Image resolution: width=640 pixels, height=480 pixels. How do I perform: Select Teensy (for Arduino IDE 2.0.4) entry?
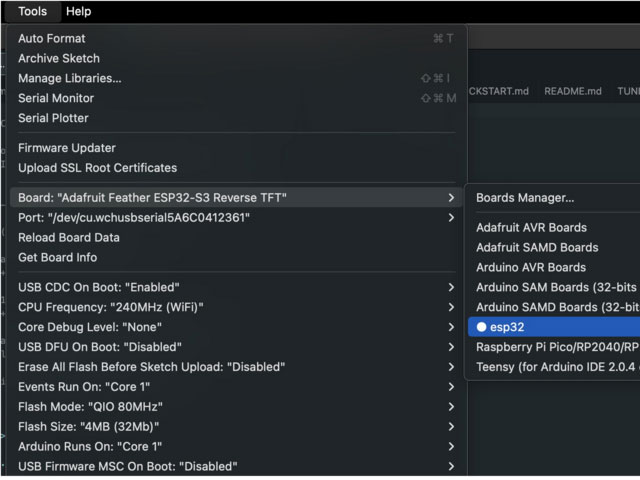pos(554,367)
